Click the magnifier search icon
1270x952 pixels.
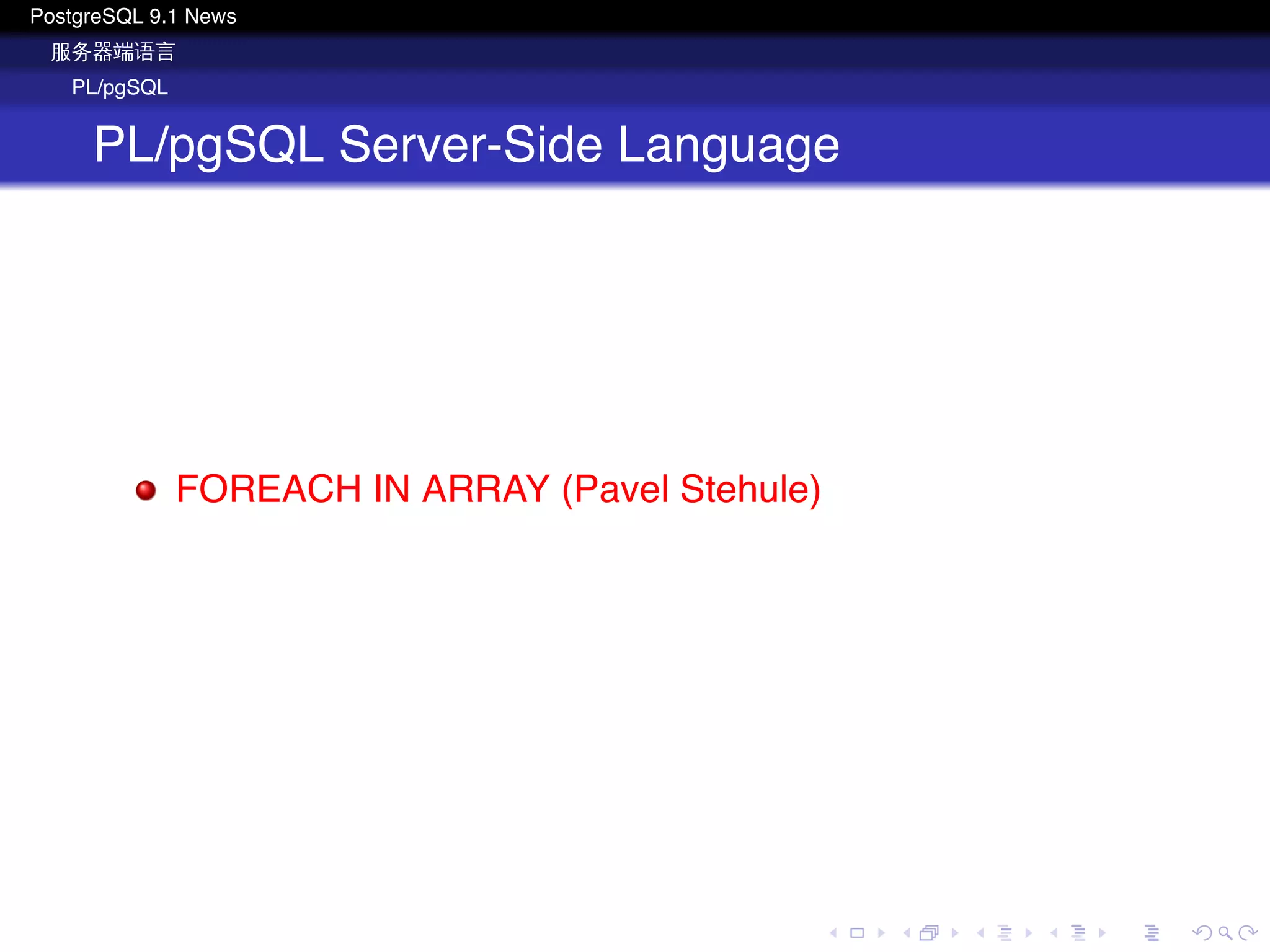click(1225, 933)
